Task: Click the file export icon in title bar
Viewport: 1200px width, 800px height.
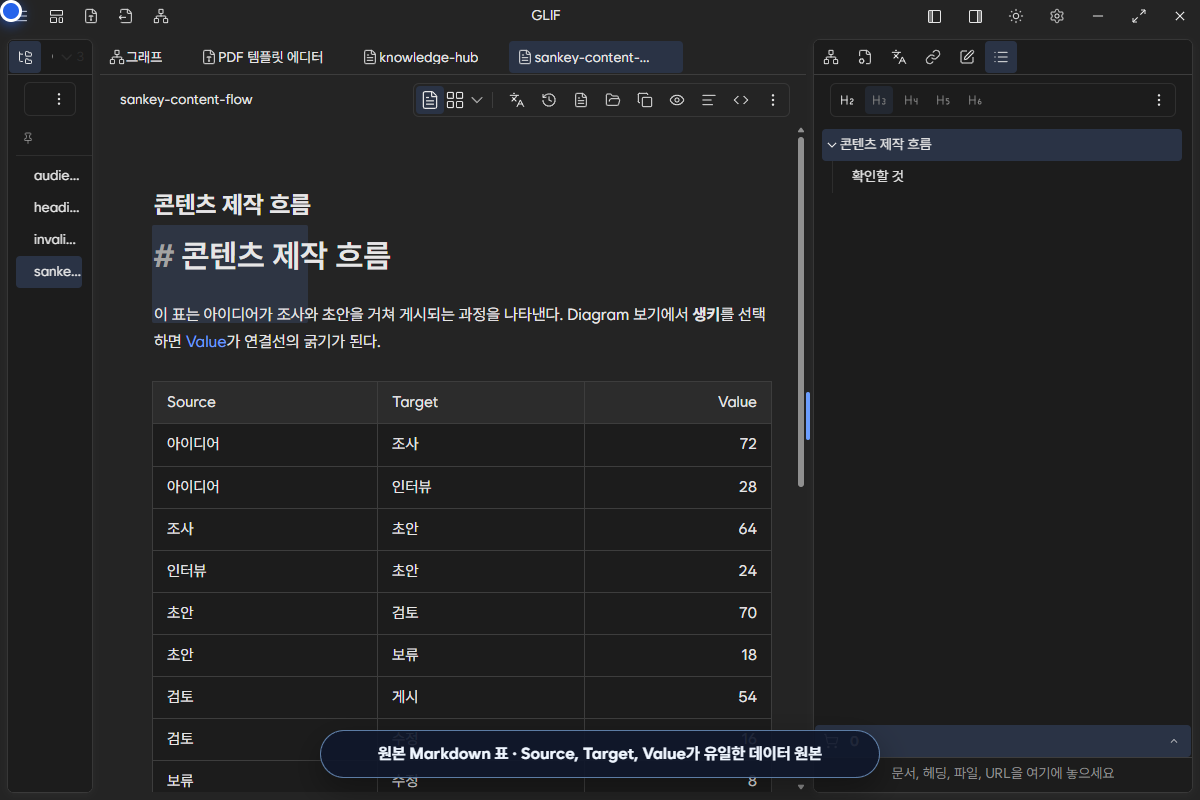Action: coord(91,16)
